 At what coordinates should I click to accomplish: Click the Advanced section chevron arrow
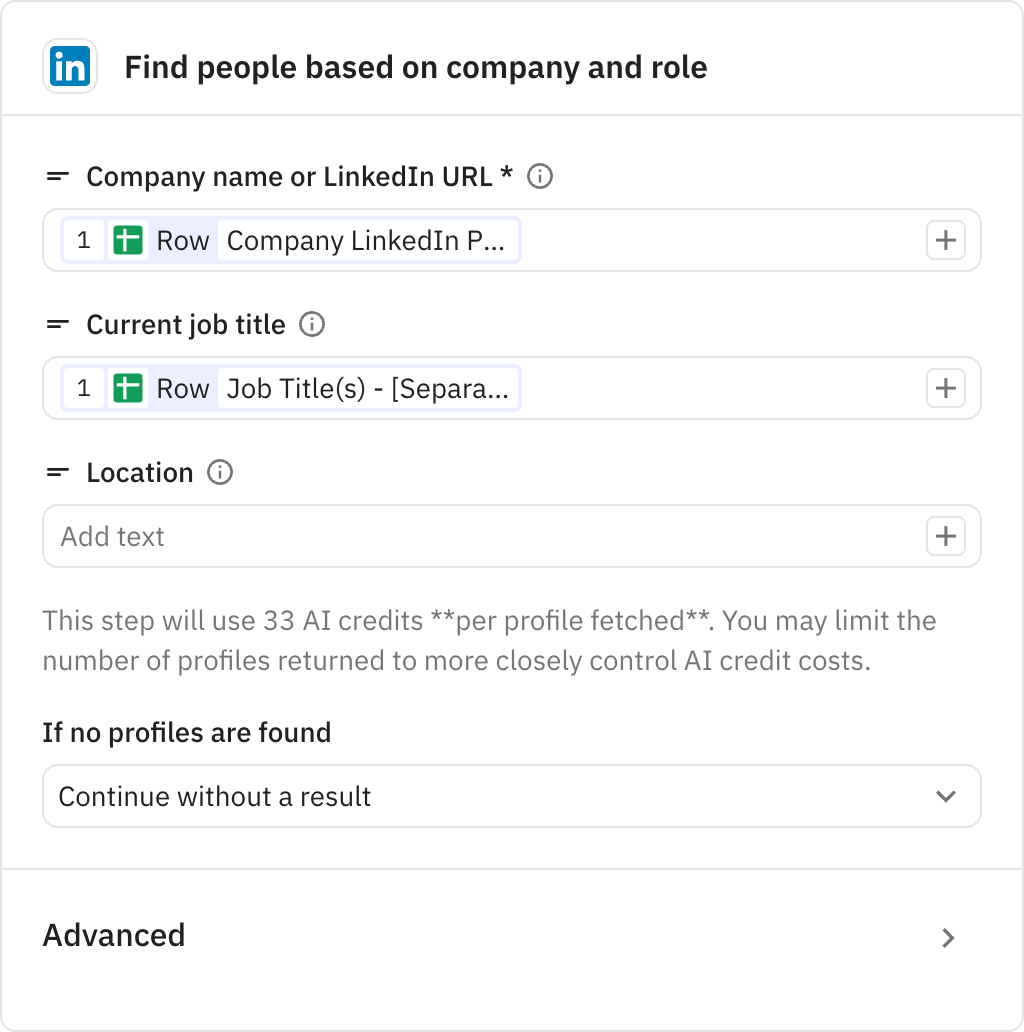pos(946,938)
